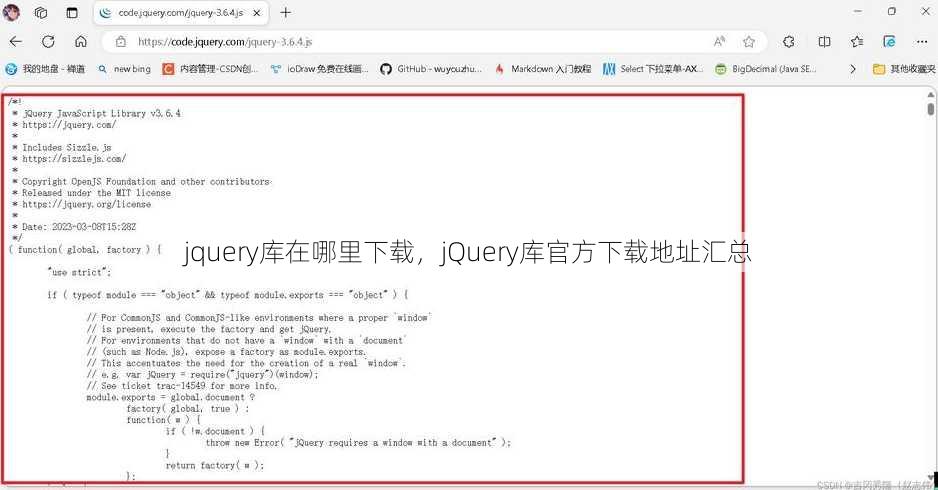938x490 pixels.
Task: Expand more bookmarks chevron
Action: [x=852, y=69]
